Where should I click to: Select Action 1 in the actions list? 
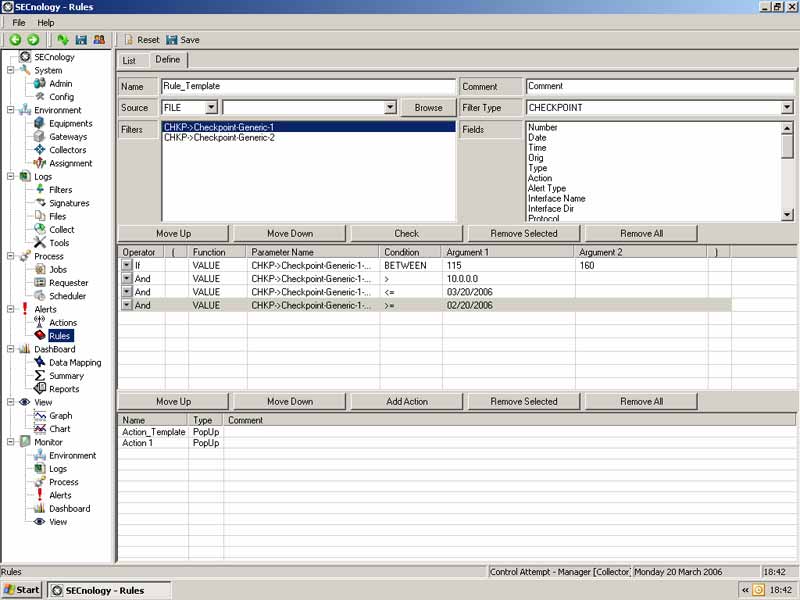[137, 443]
